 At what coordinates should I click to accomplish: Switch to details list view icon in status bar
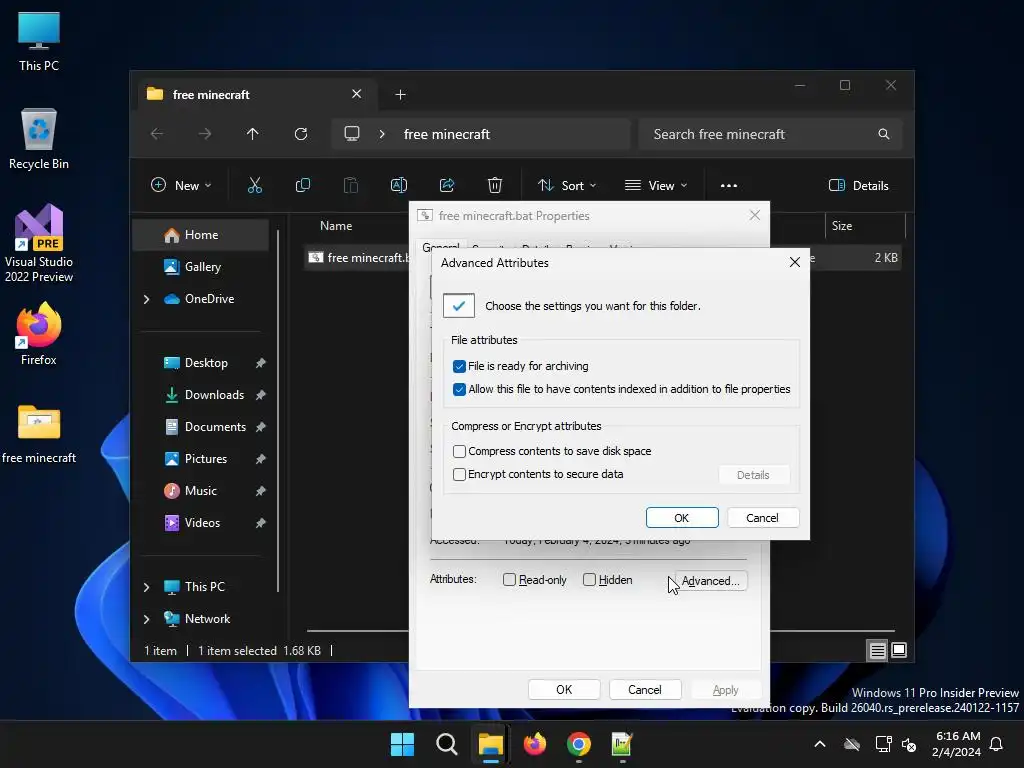tap(877, 650)
